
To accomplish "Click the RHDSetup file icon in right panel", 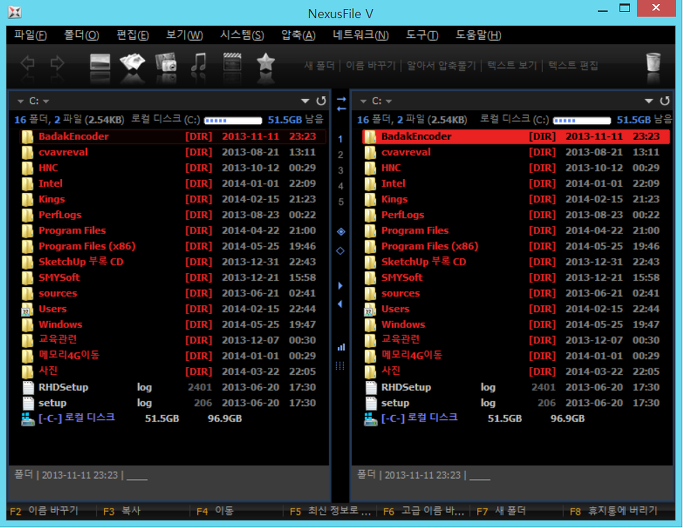I will [371, 388].
